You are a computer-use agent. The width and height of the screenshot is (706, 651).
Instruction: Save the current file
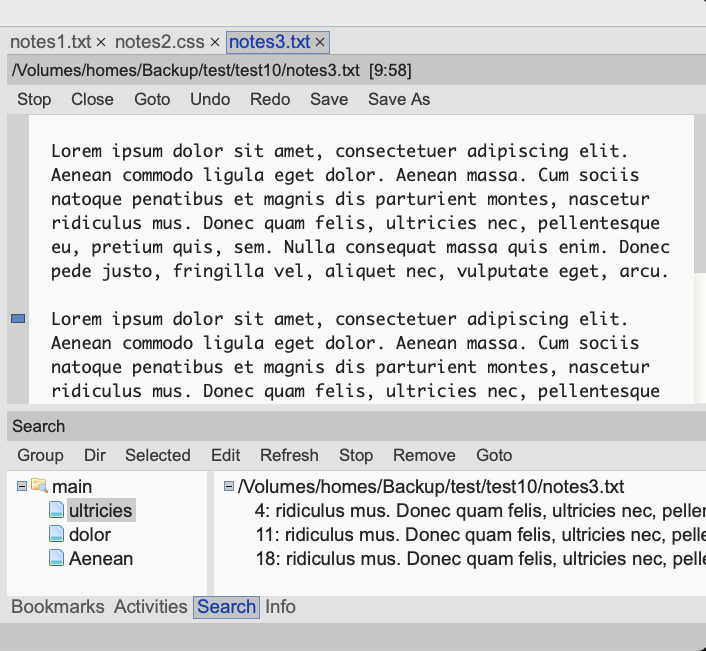(x=329, y=99)
